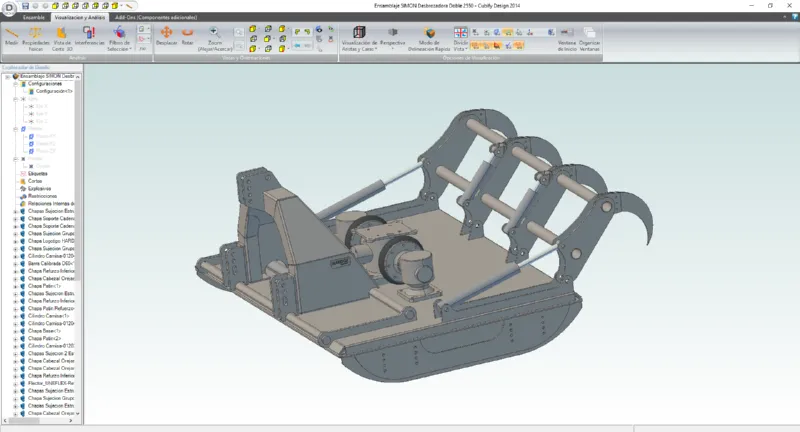800x432 pixels.
Task: Select Restricciones in the design tree
Action: pyautogui.click(x=43, y=196)
